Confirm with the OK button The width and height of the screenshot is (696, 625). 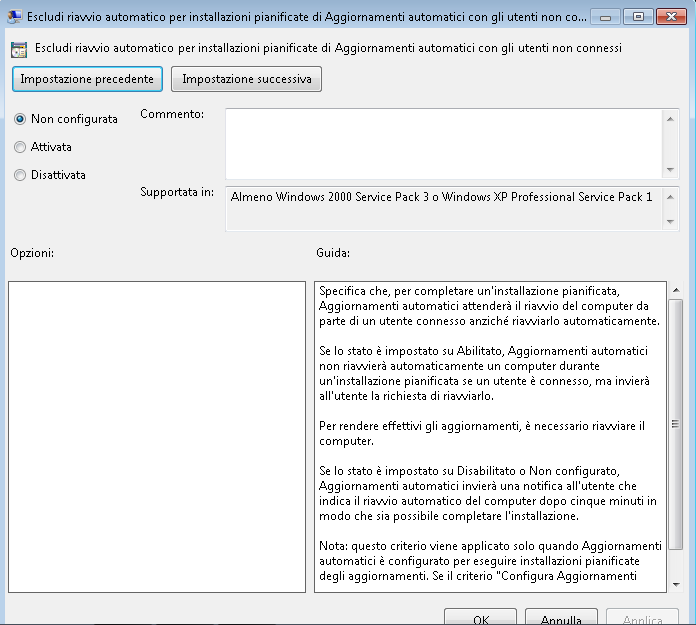pyautogui.click(x=480, y=618)
